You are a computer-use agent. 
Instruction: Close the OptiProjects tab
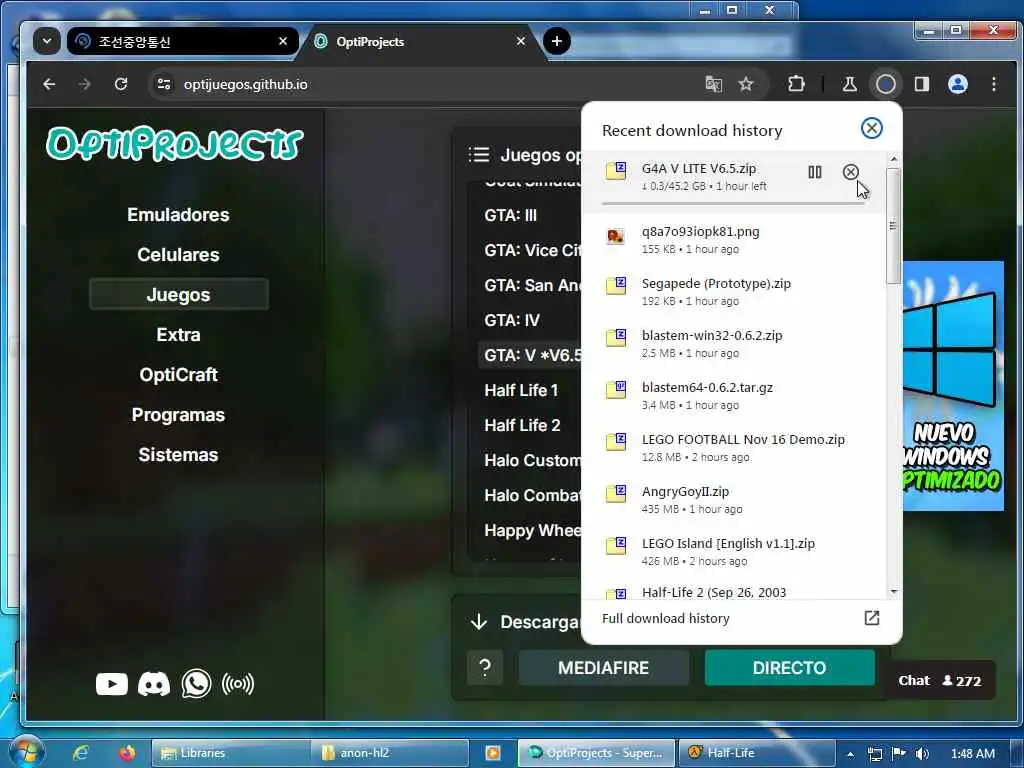point(520,41)
